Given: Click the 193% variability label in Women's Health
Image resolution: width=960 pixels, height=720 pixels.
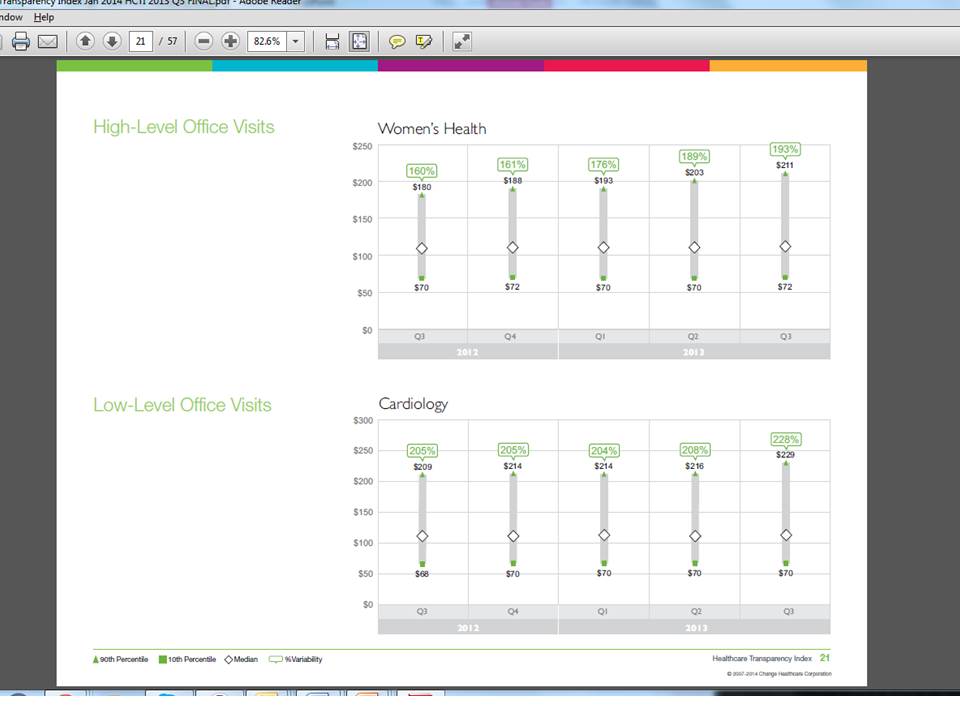Looking at the screenshot, I should [785, 149].
